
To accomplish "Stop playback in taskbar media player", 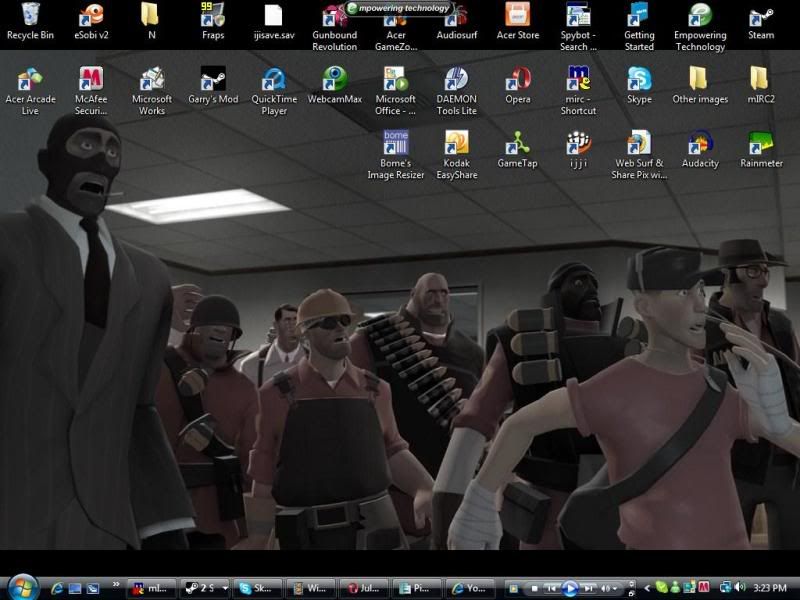I will (x=535, y=588).
